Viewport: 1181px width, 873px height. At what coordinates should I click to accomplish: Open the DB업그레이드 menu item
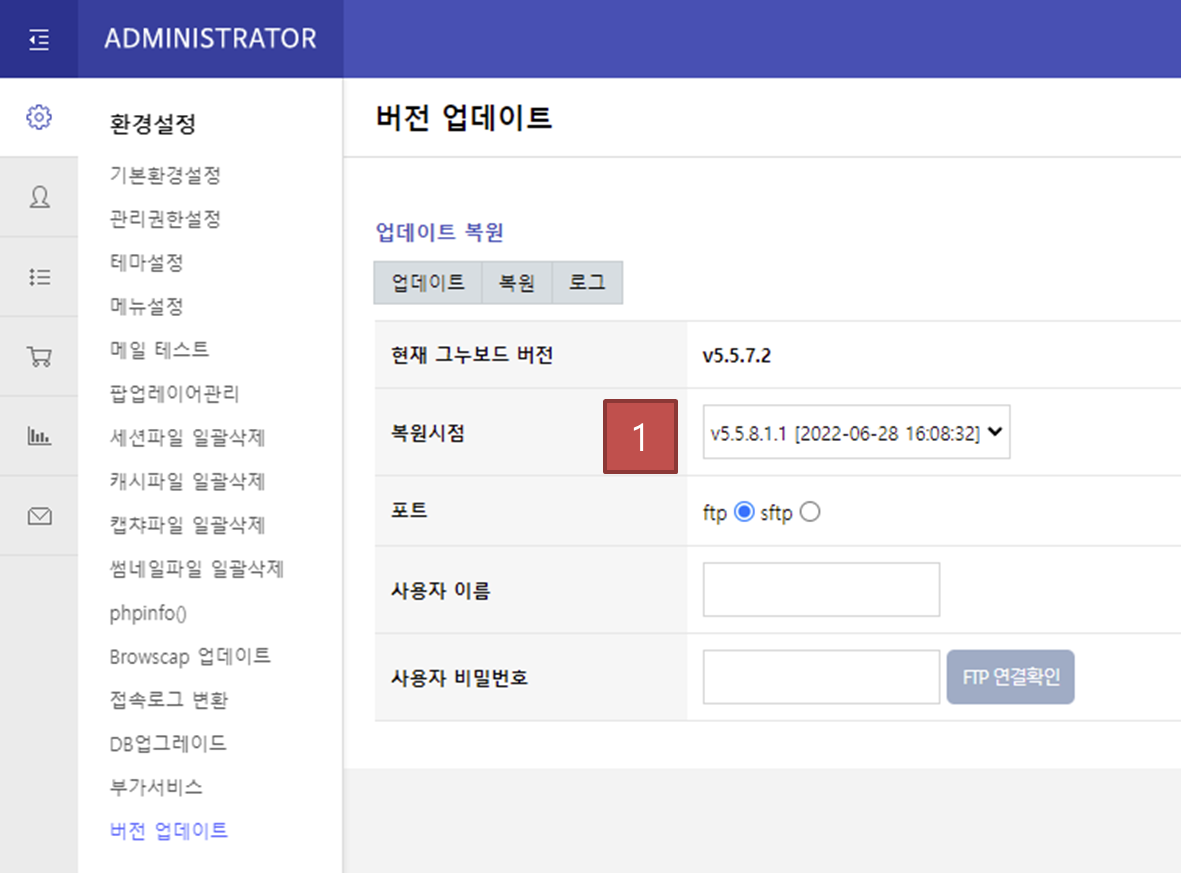[x=168, y=743]
